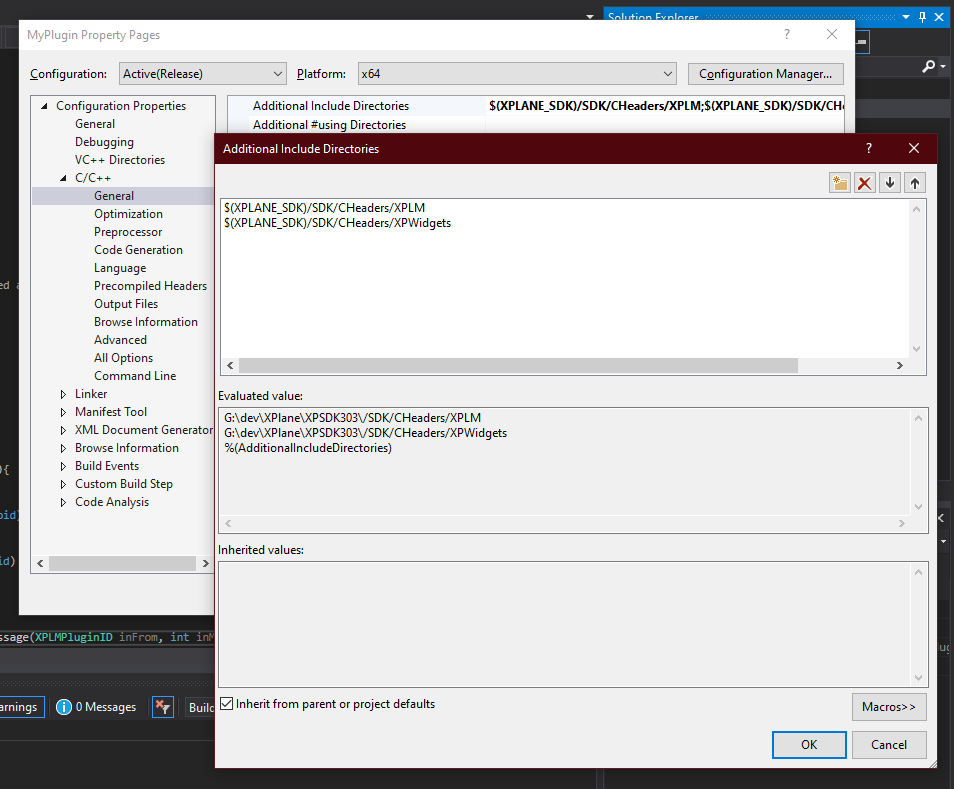The width and height of the screenshot is (954, 789).
Task: Expand the Linker tree node
Action: 62,393
